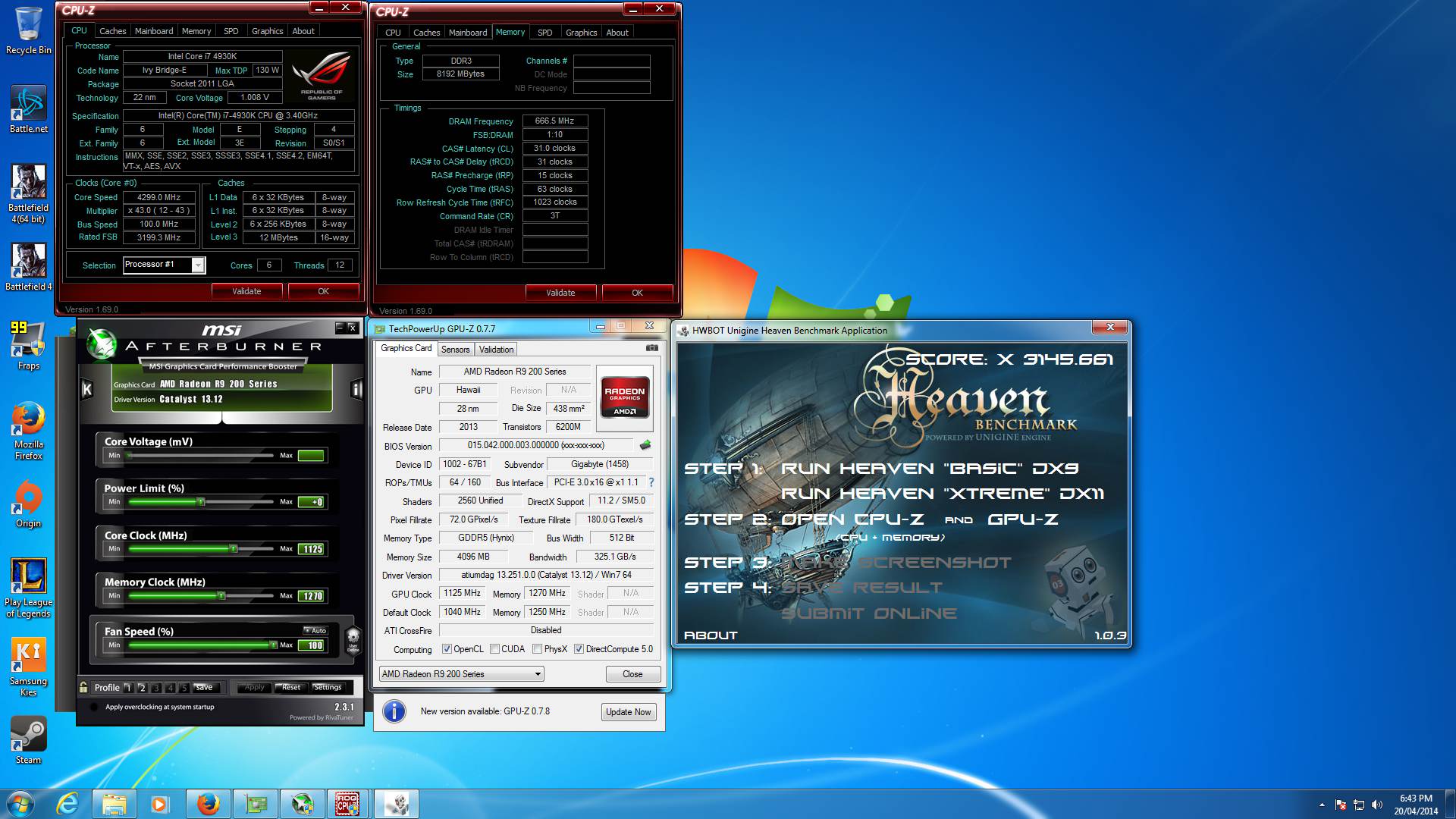1456x819 pixels.
Task: Click RUN HEAVEN XTREME DX11 option
Action: tap(943, 494)
